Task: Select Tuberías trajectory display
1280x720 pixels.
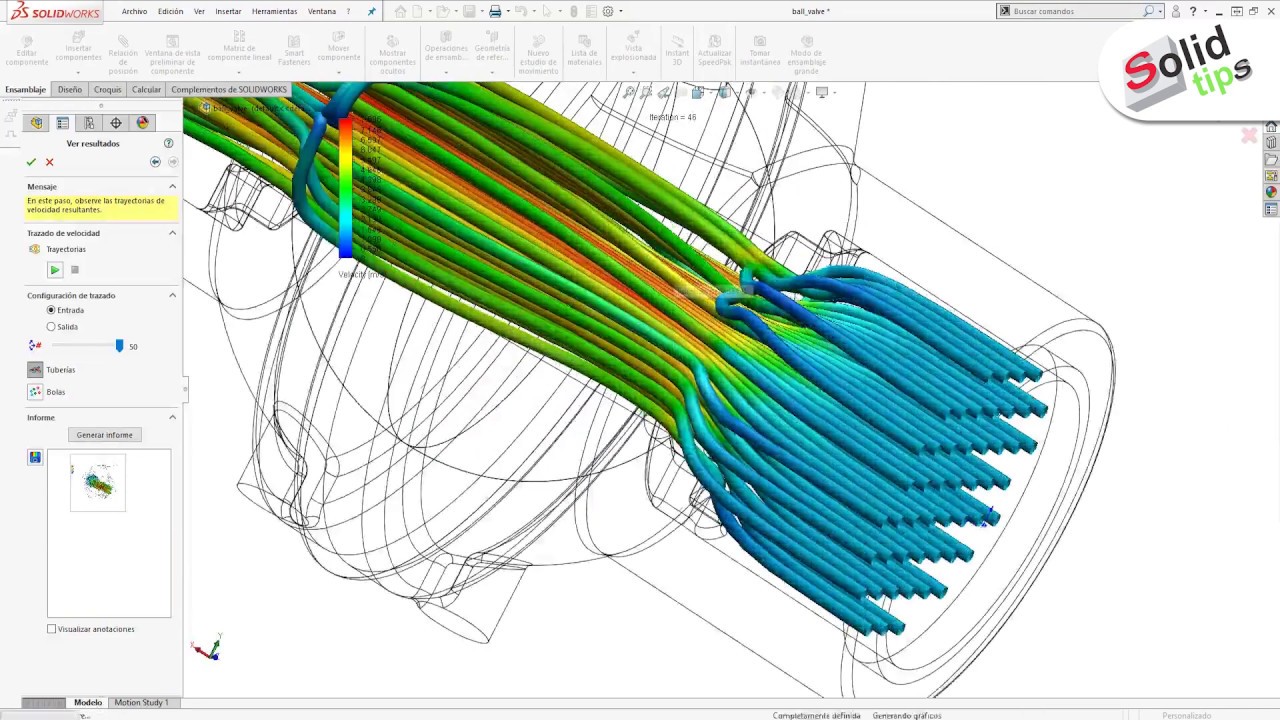Action: 35,370
